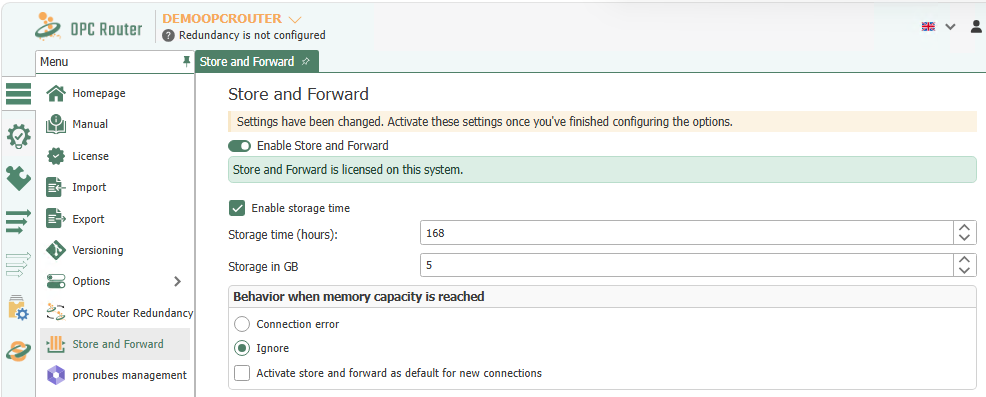Click the 'Store and Forward' page heading
Screen dimensions: 986x397
point(298,94)
